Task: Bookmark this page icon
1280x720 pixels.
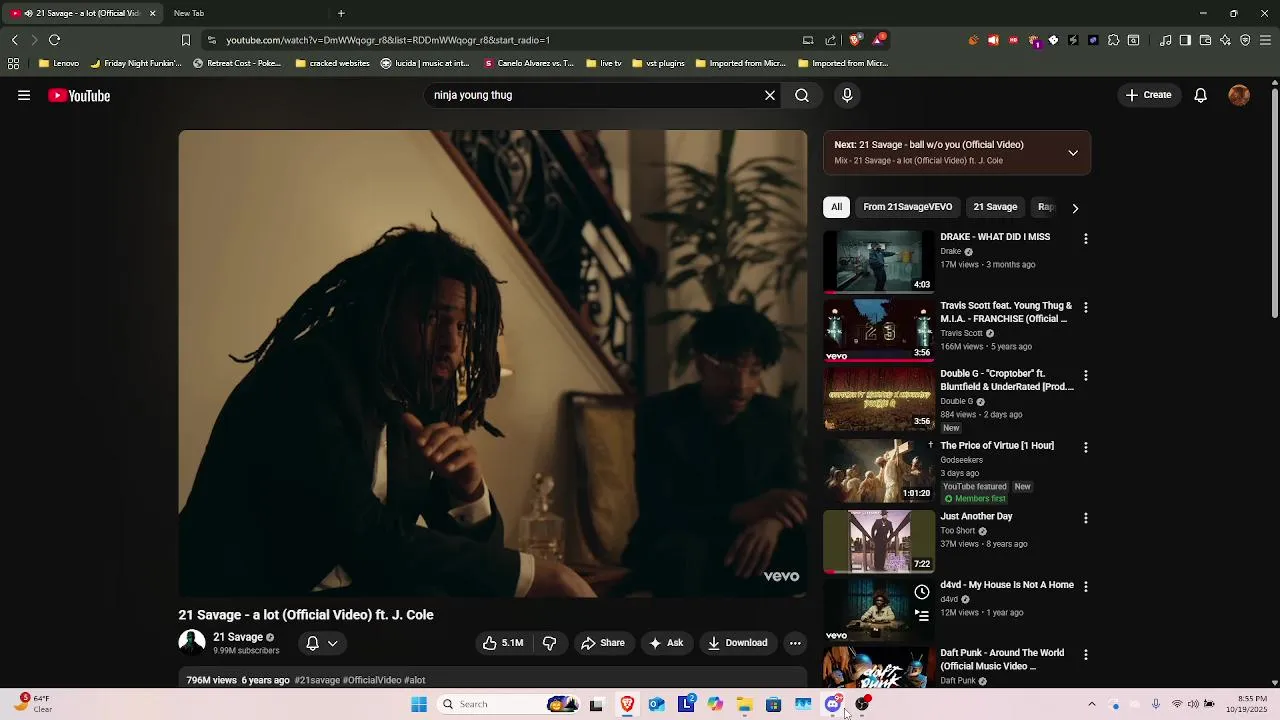Action: click(x=185, y=40)
